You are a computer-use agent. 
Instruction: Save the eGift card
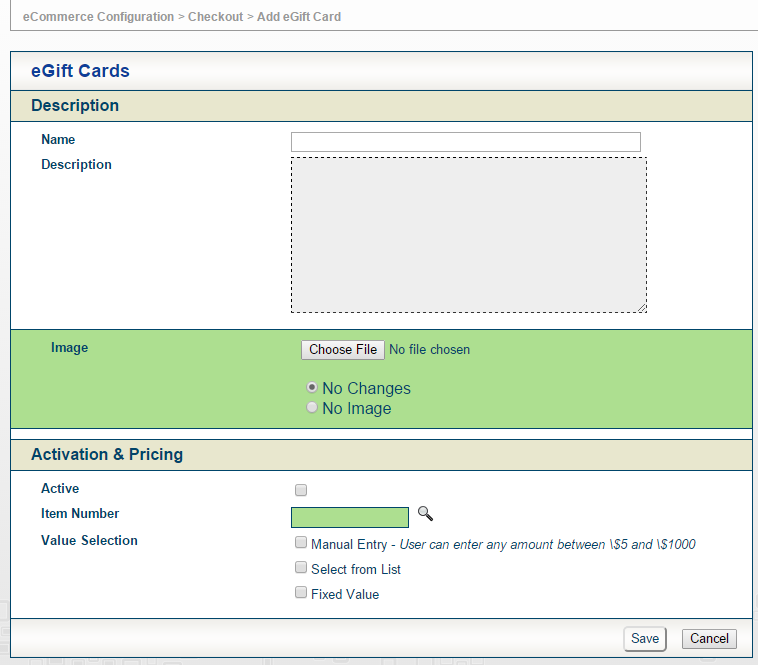644,639
